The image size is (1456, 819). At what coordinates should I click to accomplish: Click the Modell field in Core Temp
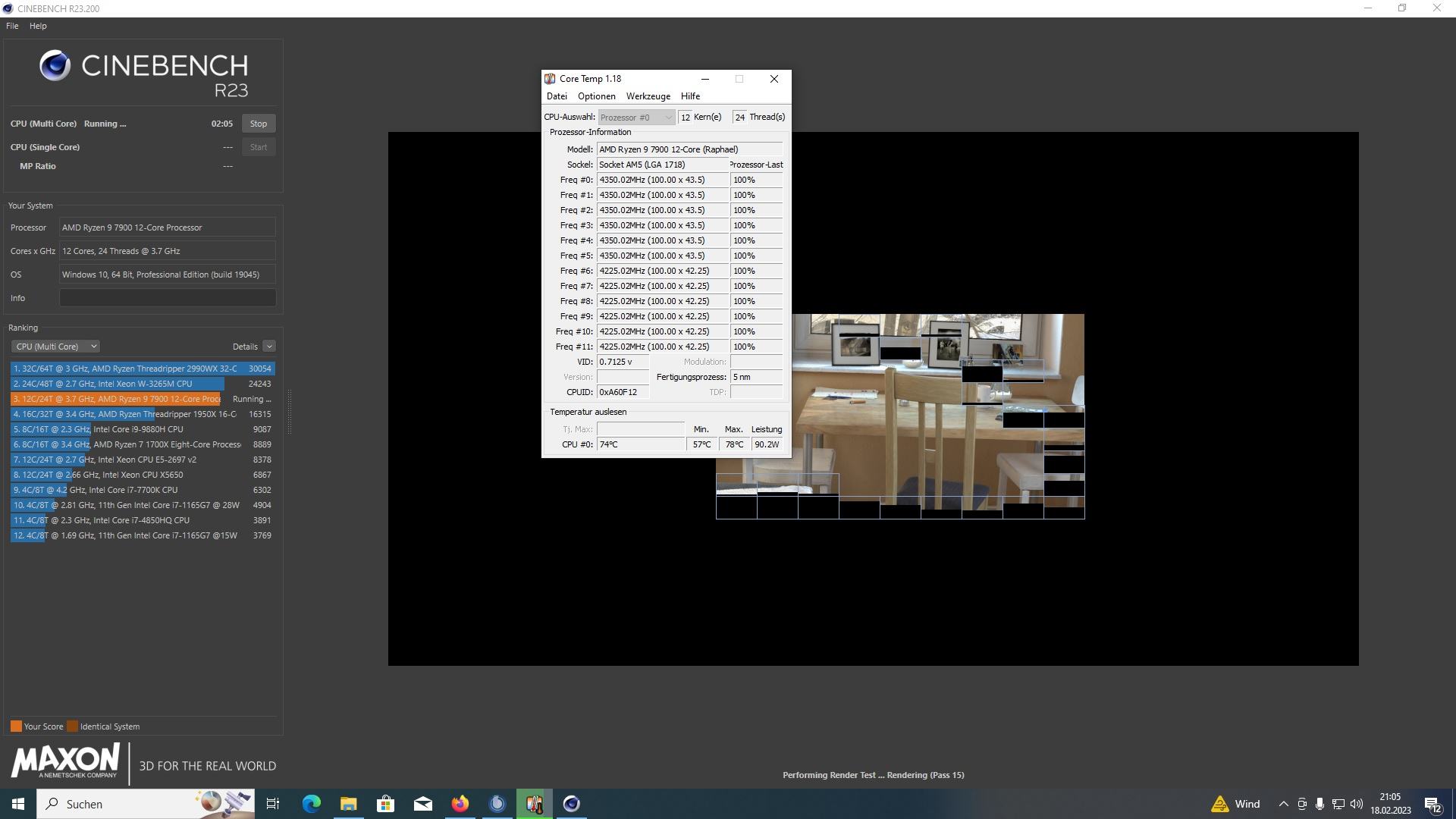[x=689, y=149]
